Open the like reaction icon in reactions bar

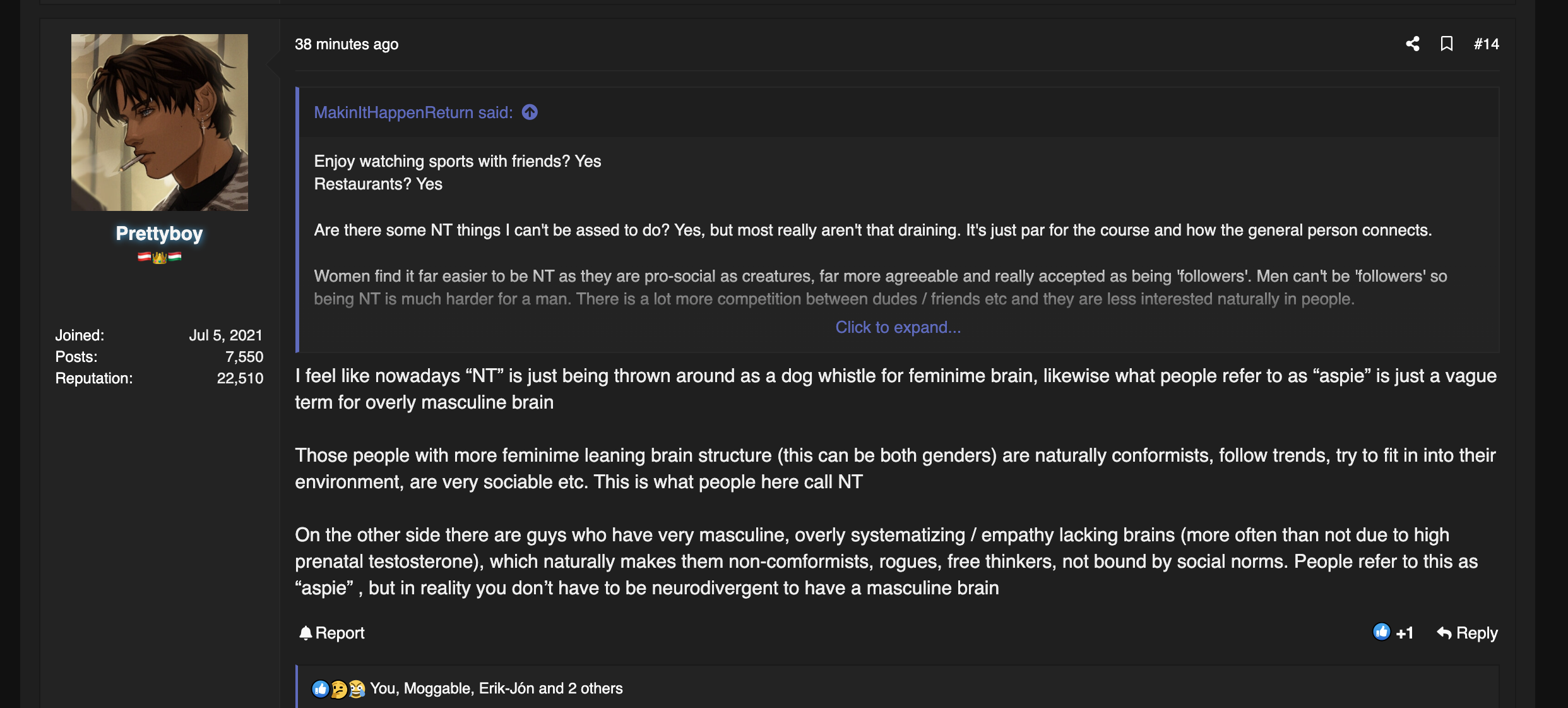[320, 688]
